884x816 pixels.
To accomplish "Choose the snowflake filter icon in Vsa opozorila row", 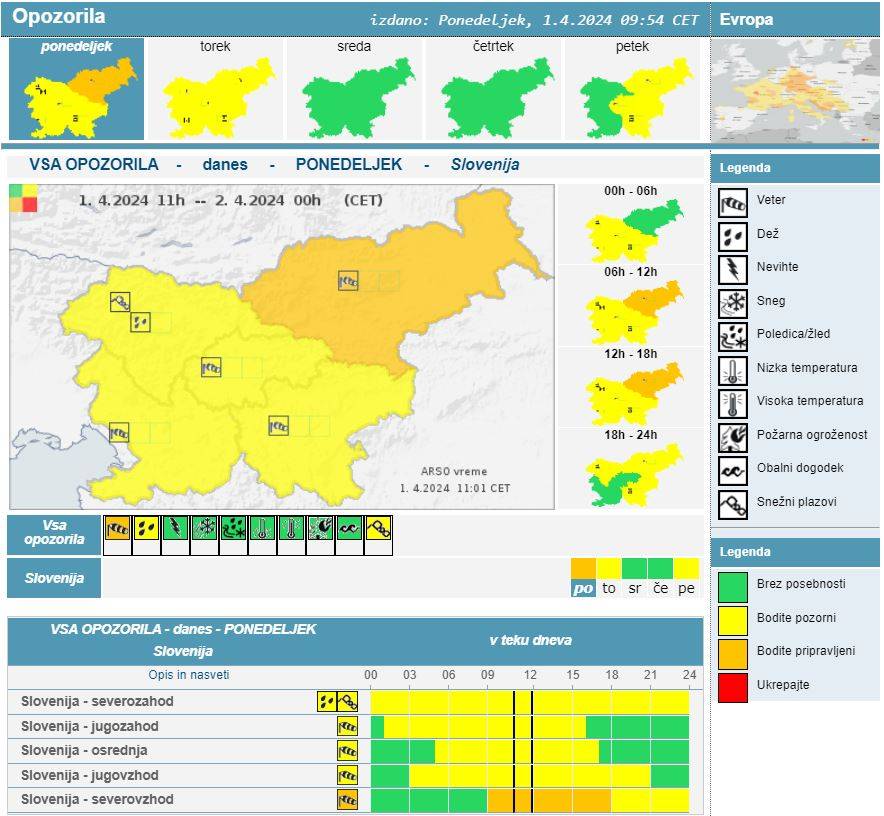I will pos(205,529).
